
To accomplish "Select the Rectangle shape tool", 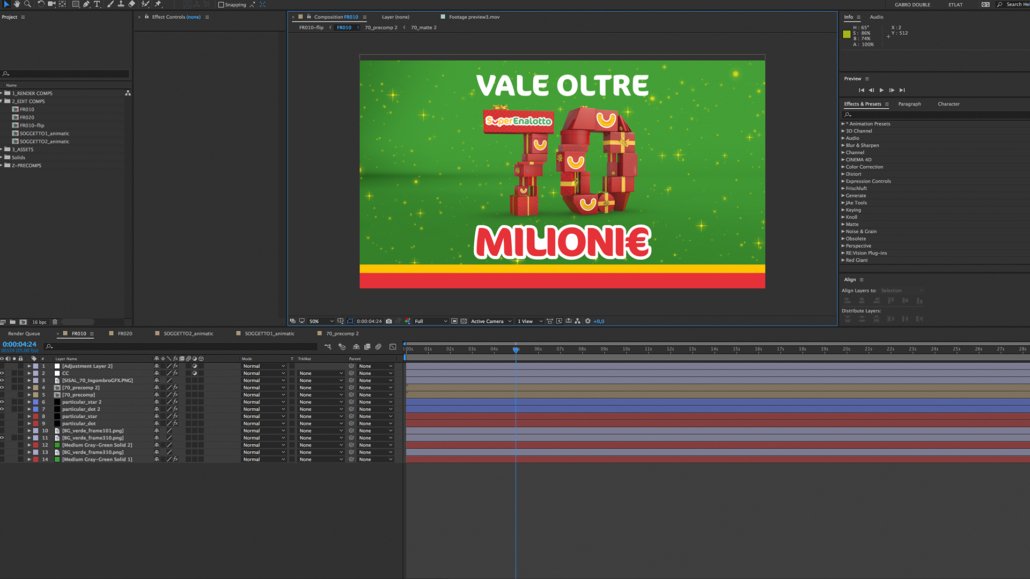I will point(76,4).
